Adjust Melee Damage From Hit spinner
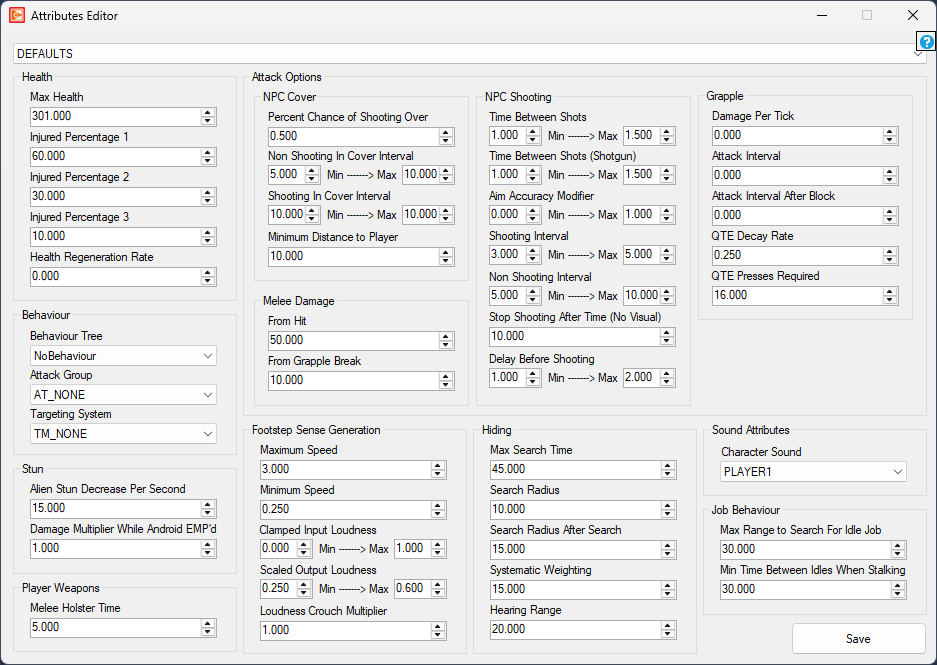The height and width of the screenshot is (665, 937). click(x=446, y=341)
